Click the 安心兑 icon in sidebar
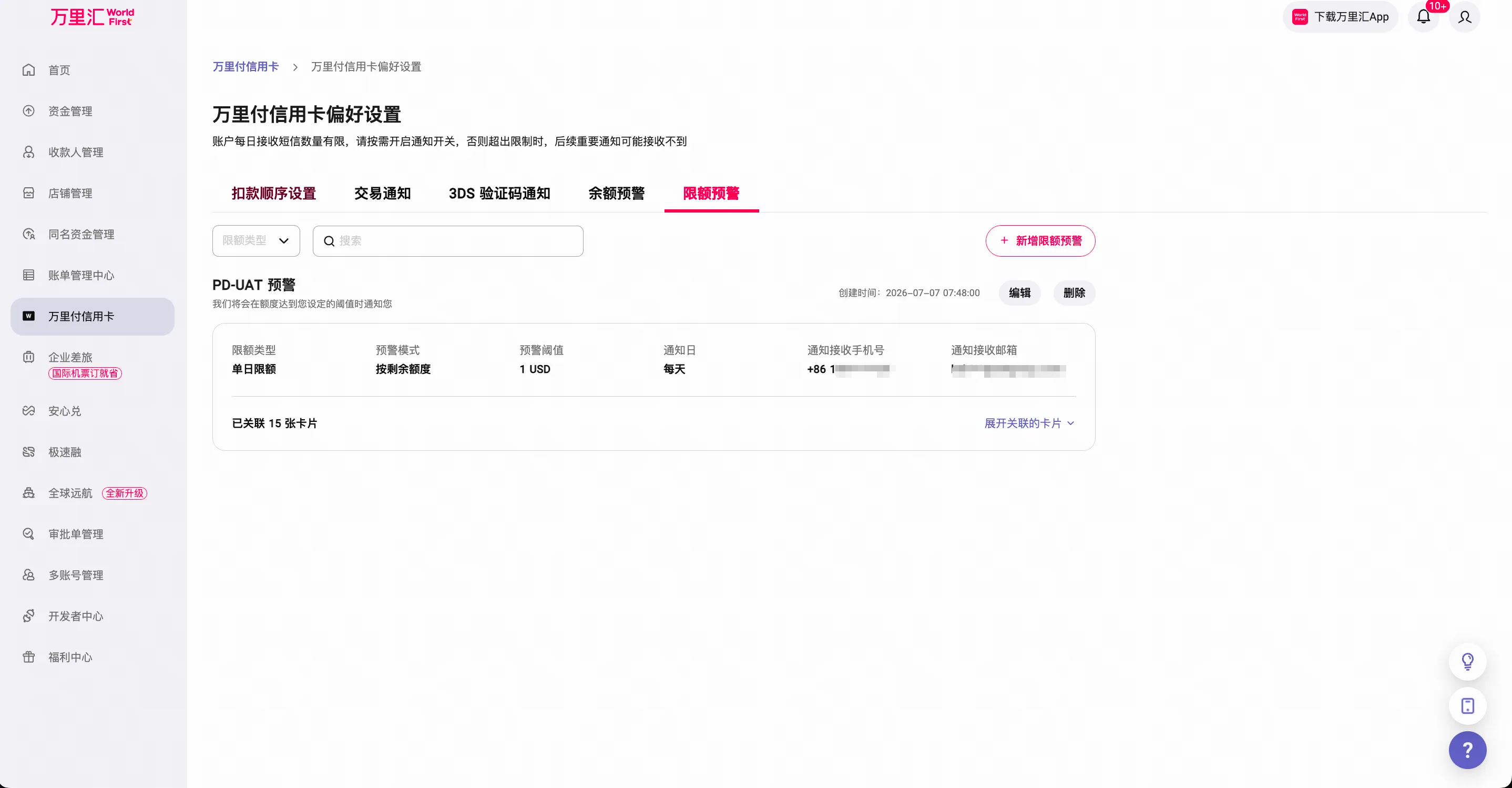This screenshot has width=1512, height=788. coord(29,411)
